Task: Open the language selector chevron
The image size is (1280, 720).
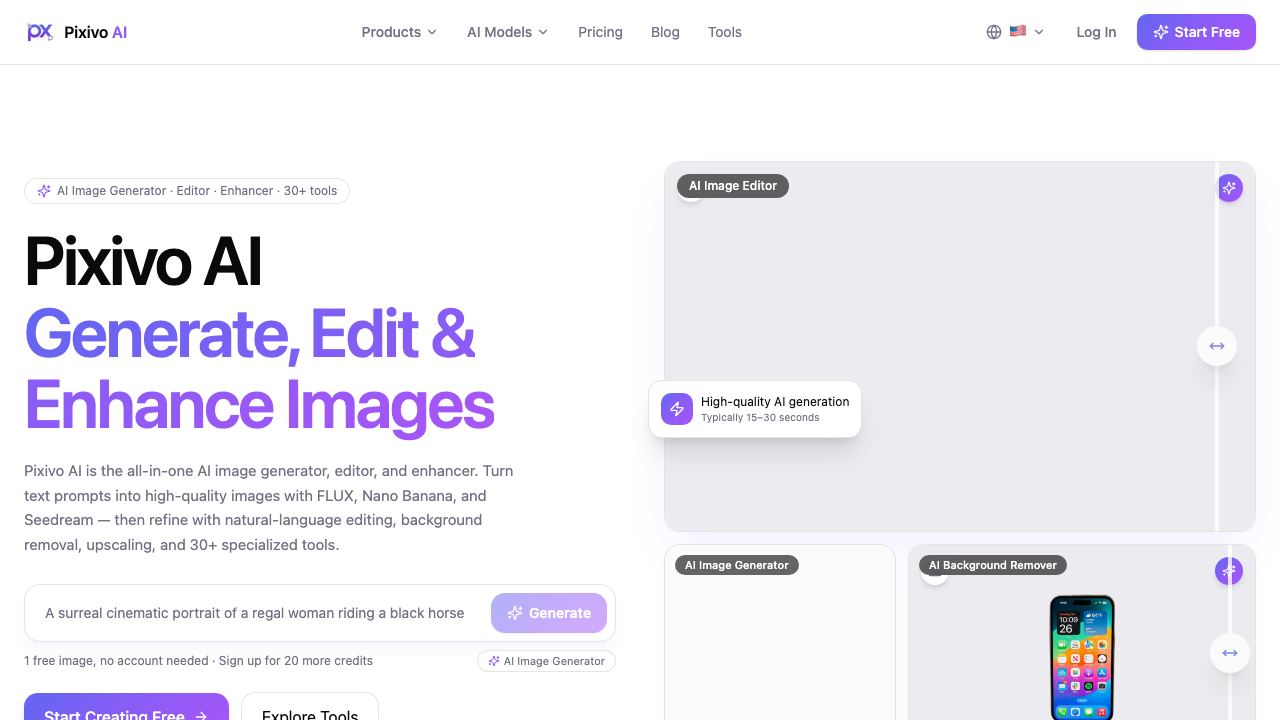Action: coord(1039,32)
